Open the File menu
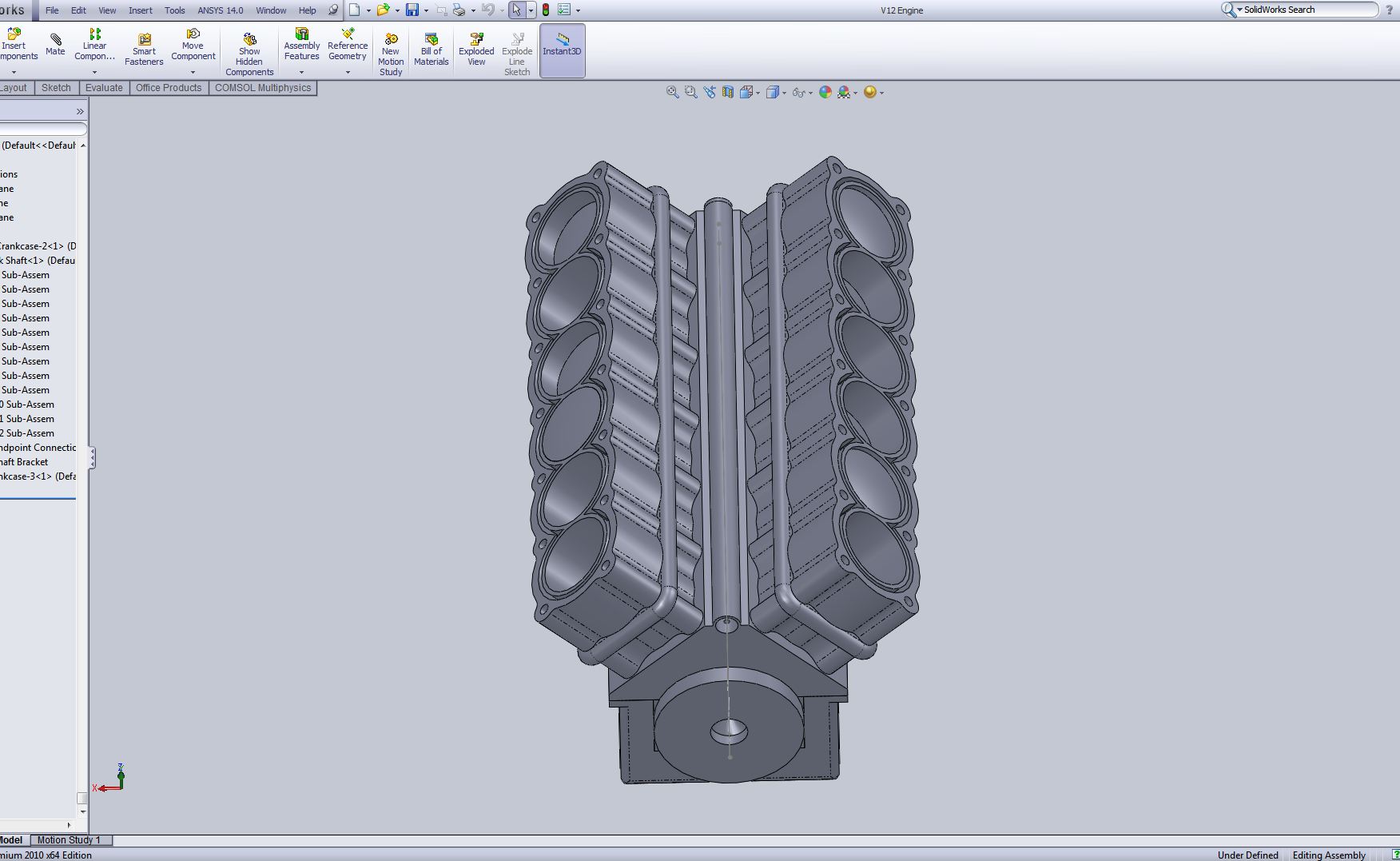This screenshot has width=1400, height=861. [x=52, y=10]
